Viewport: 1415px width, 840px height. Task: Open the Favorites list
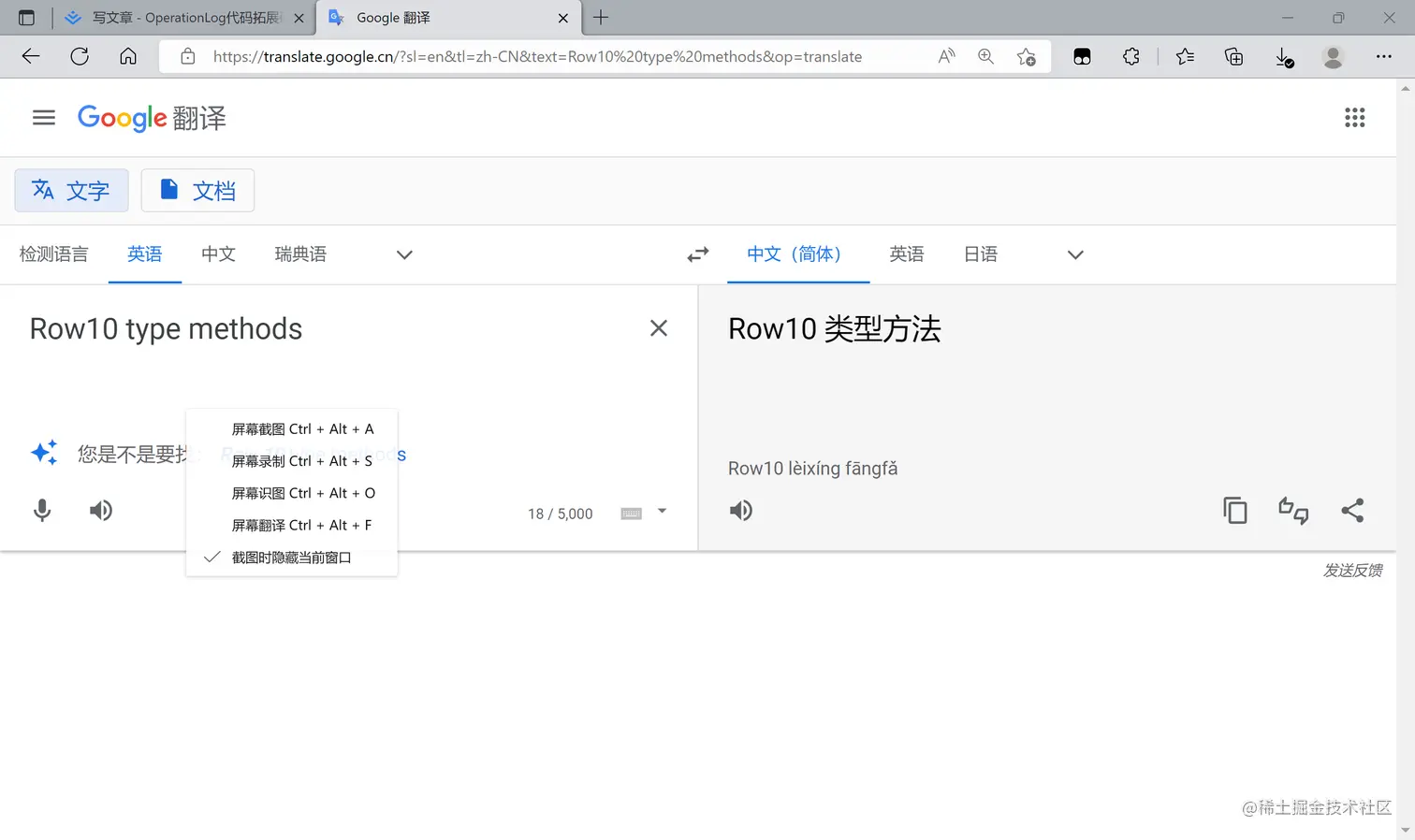click(1185, 56)
